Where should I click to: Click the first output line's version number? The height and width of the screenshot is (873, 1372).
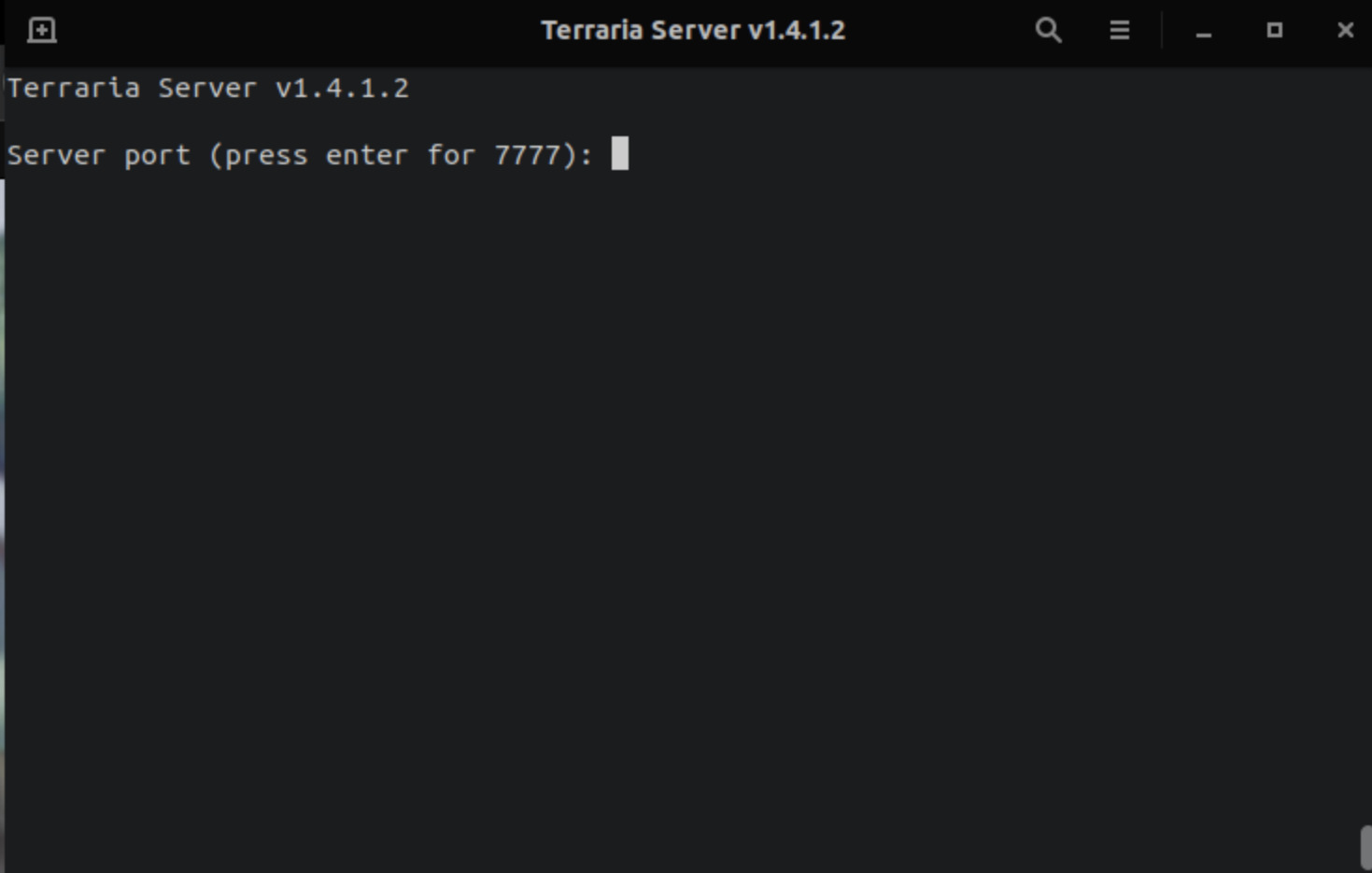[342, 89]
